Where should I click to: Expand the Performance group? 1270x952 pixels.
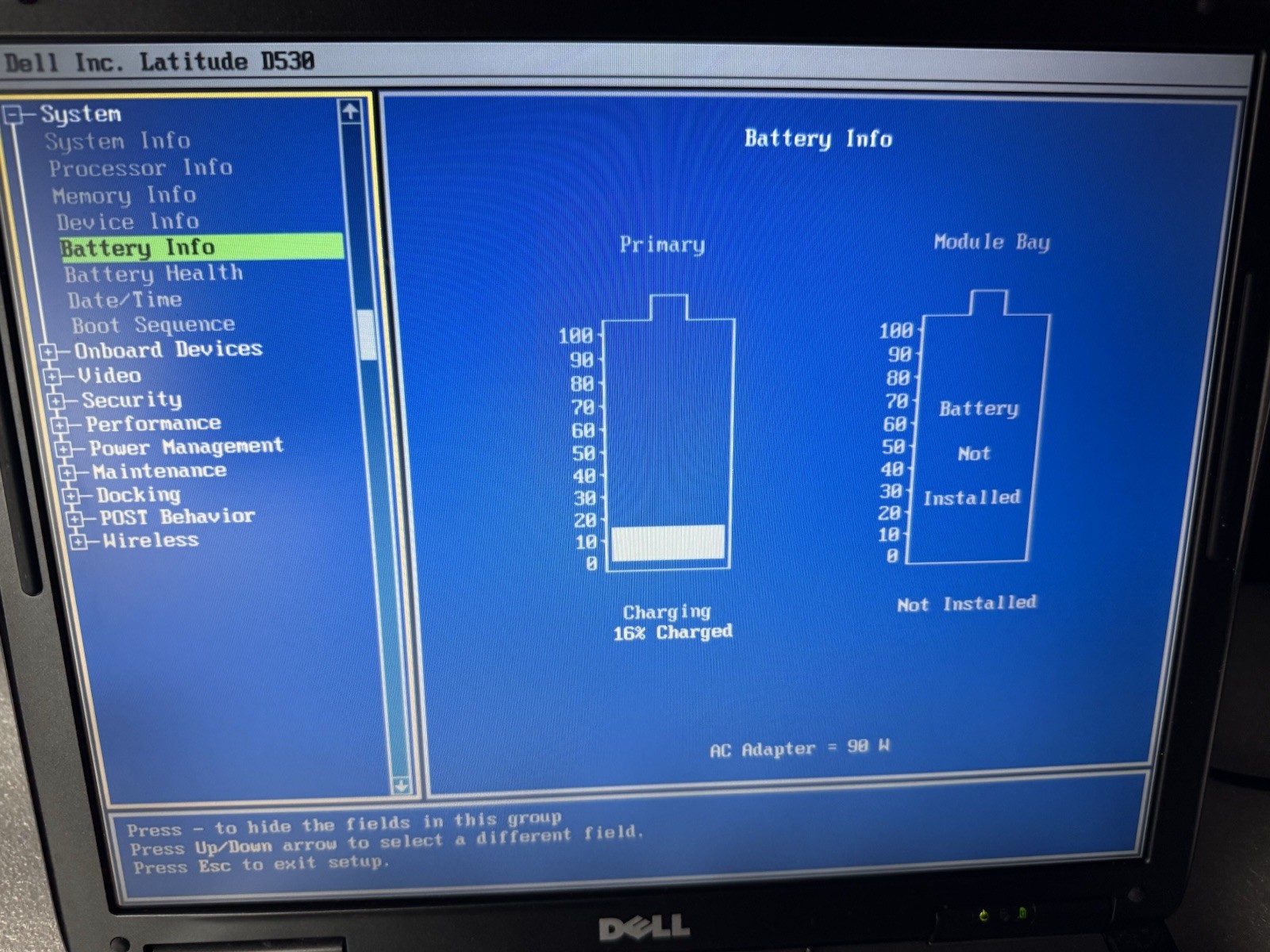click(x=60, y=425)
